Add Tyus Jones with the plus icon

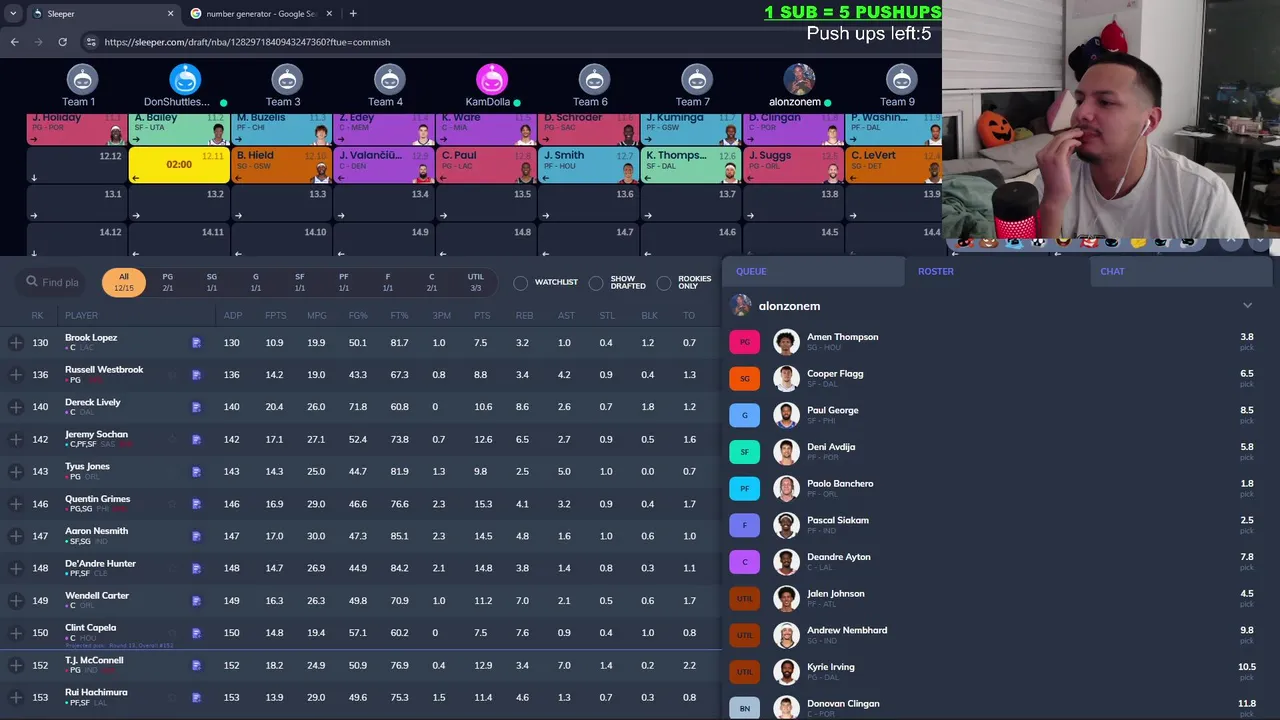[15, 471]
